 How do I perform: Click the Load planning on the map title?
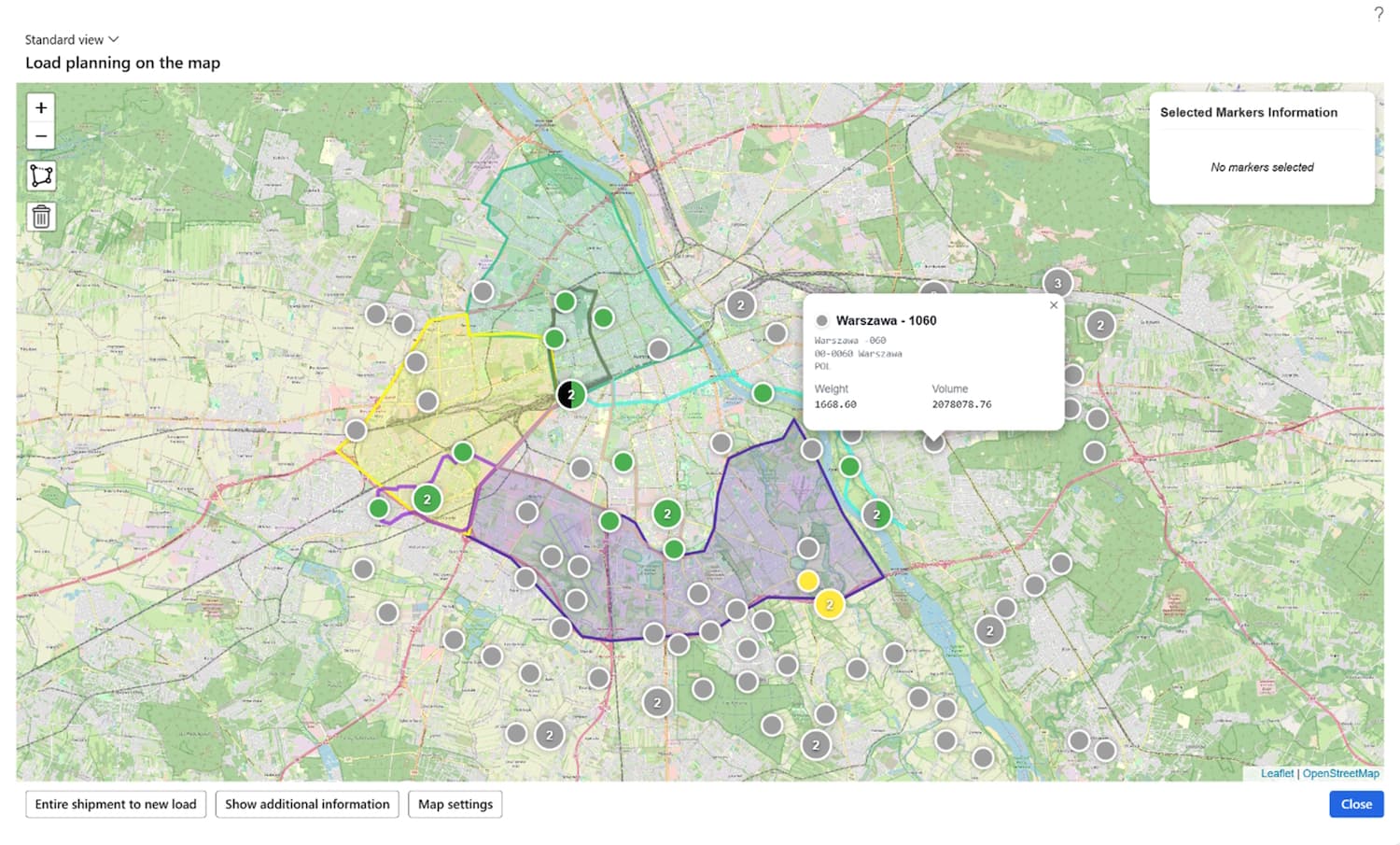pos(122,63)
